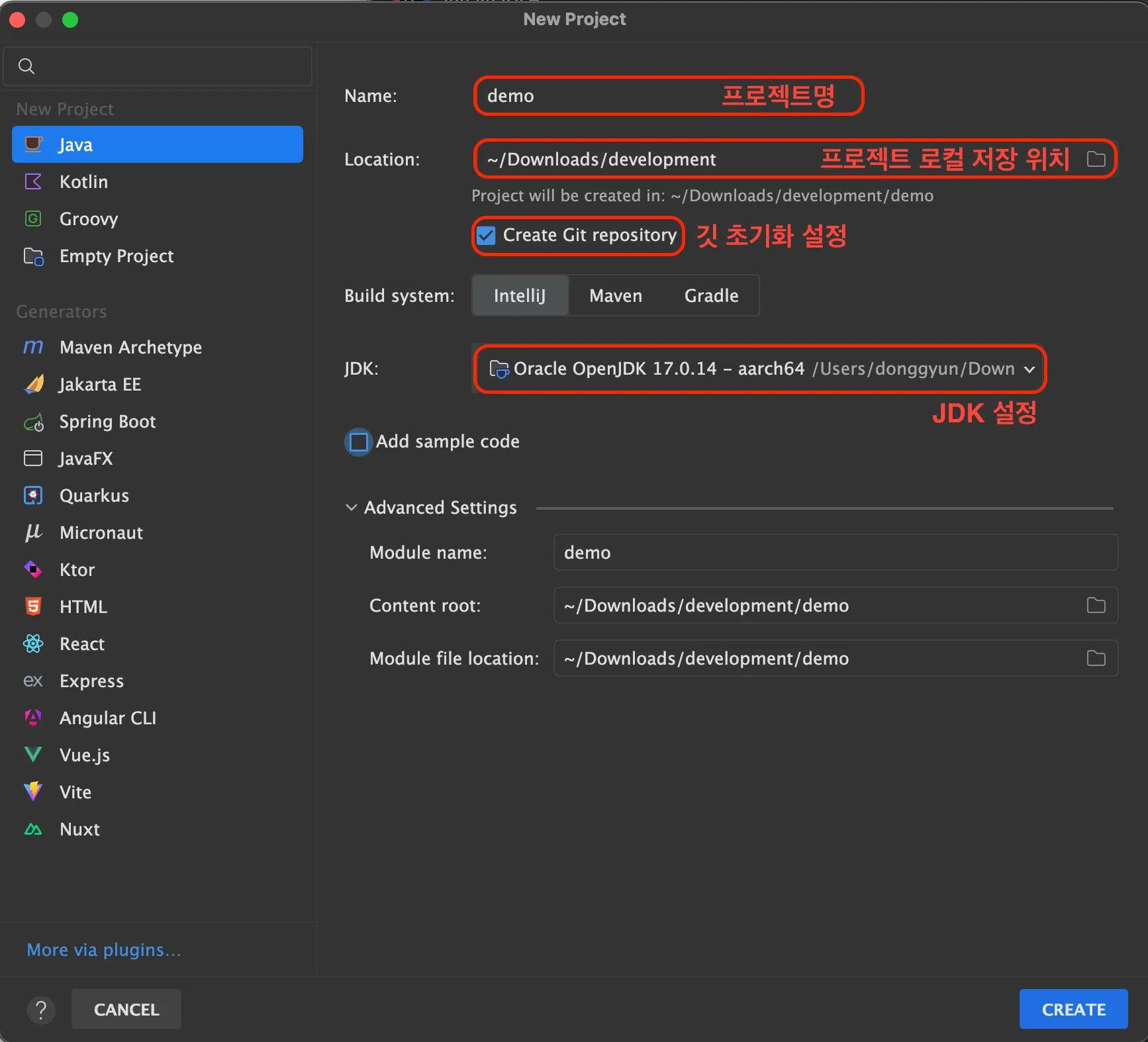Select Vue.js generator label
This screenshot has width=1148, height=1042.
click(x=85, y=755)
